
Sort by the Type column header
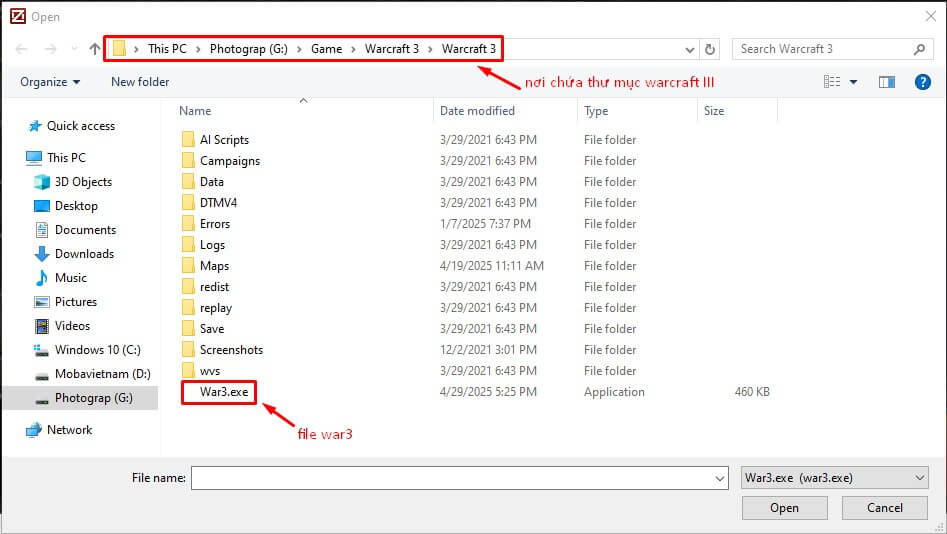(x=596, y=111)
